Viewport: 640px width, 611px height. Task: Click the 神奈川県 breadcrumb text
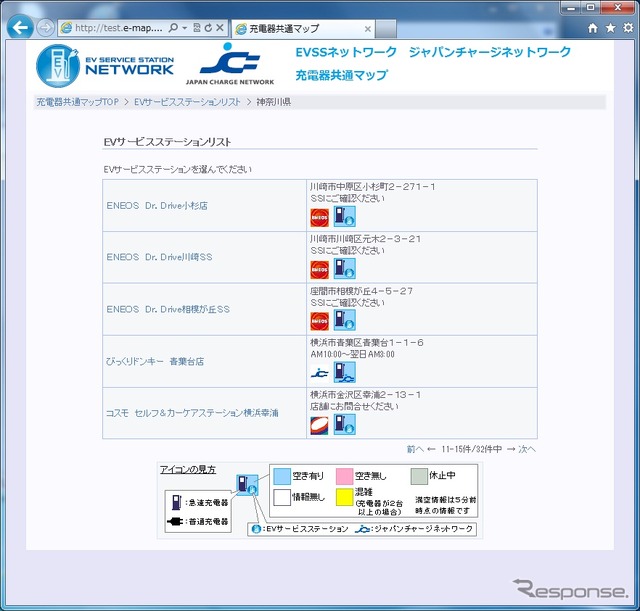[273, 102]
